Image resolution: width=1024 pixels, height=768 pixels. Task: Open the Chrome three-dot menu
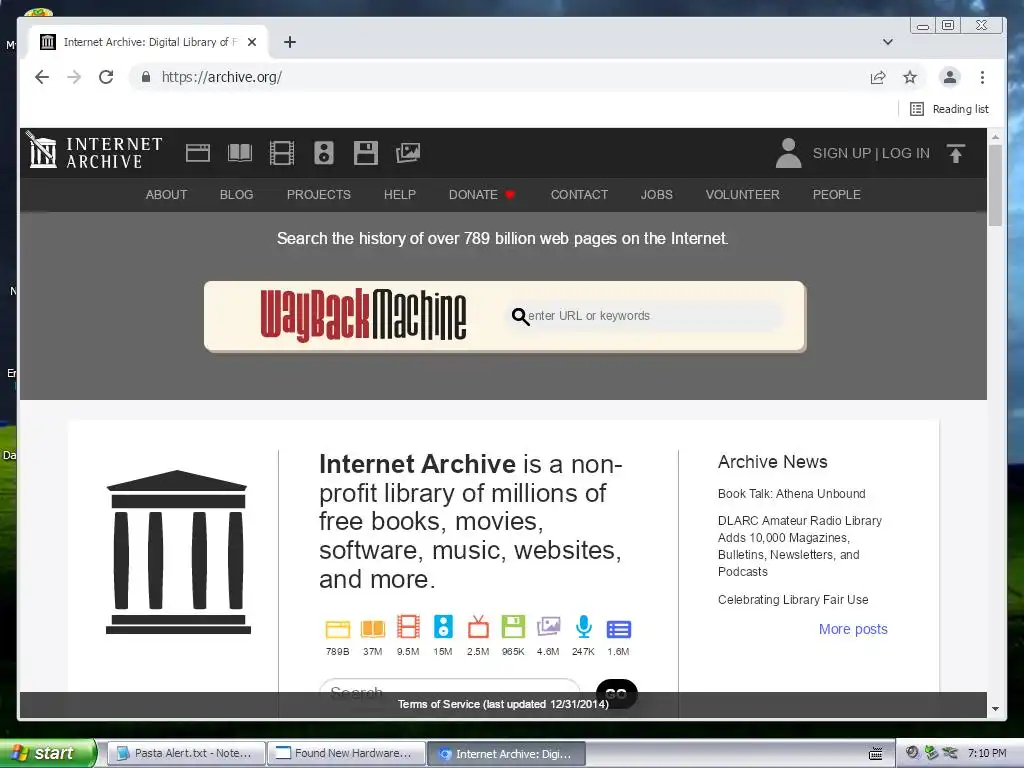[982, 77]
